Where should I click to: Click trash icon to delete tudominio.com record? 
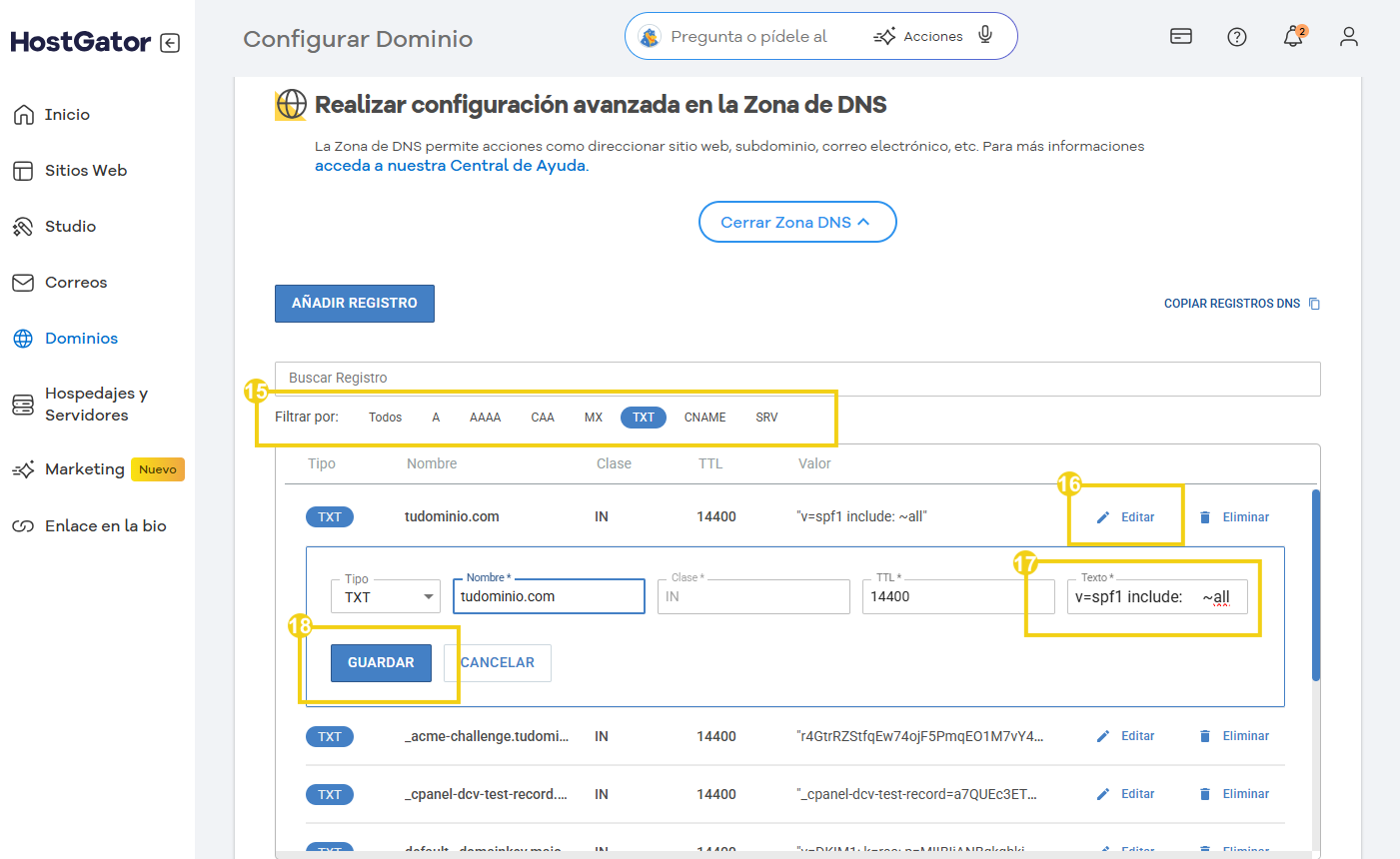(x=1205, y=517)
